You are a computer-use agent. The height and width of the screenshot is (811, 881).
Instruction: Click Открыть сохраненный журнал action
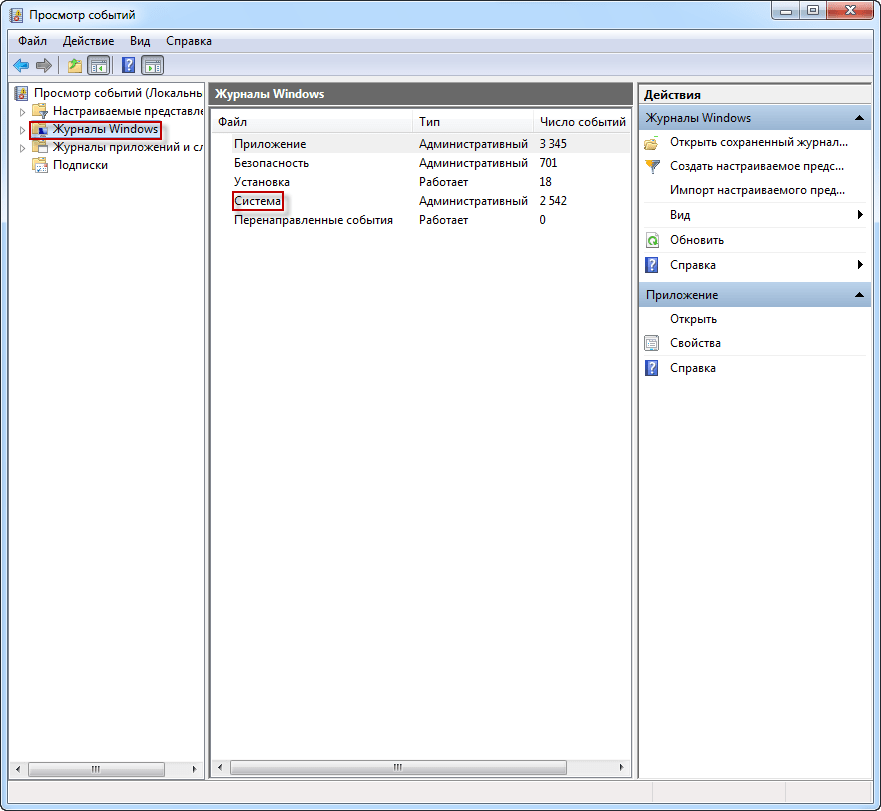(x=758, y=142)
